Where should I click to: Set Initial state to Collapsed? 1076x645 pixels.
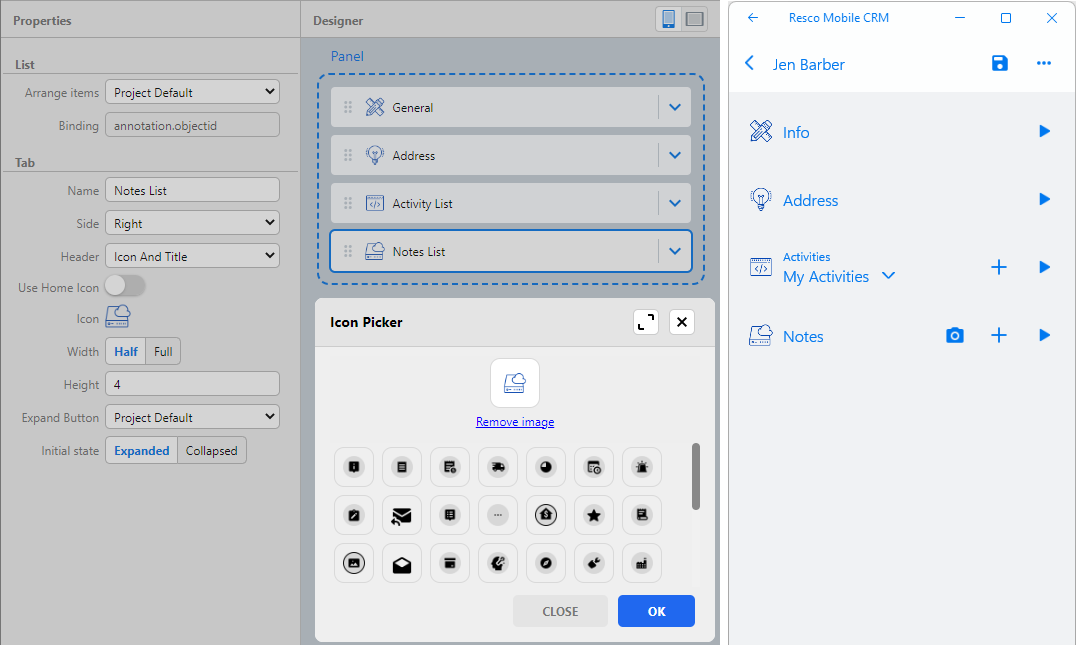tap(211, 451)
